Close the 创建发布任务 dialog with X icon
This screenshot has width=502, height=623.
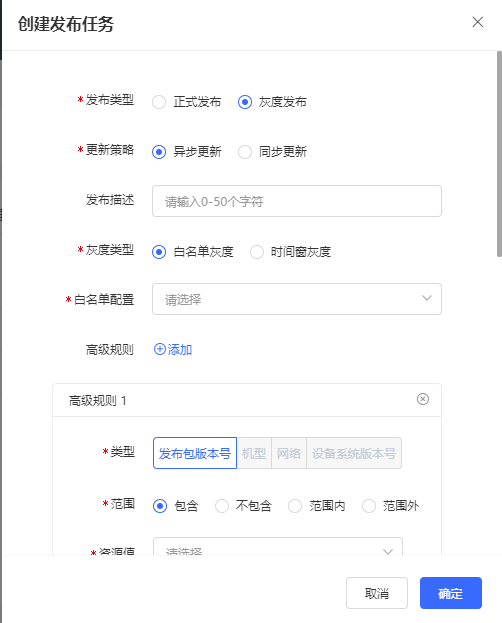pos(477,22)
